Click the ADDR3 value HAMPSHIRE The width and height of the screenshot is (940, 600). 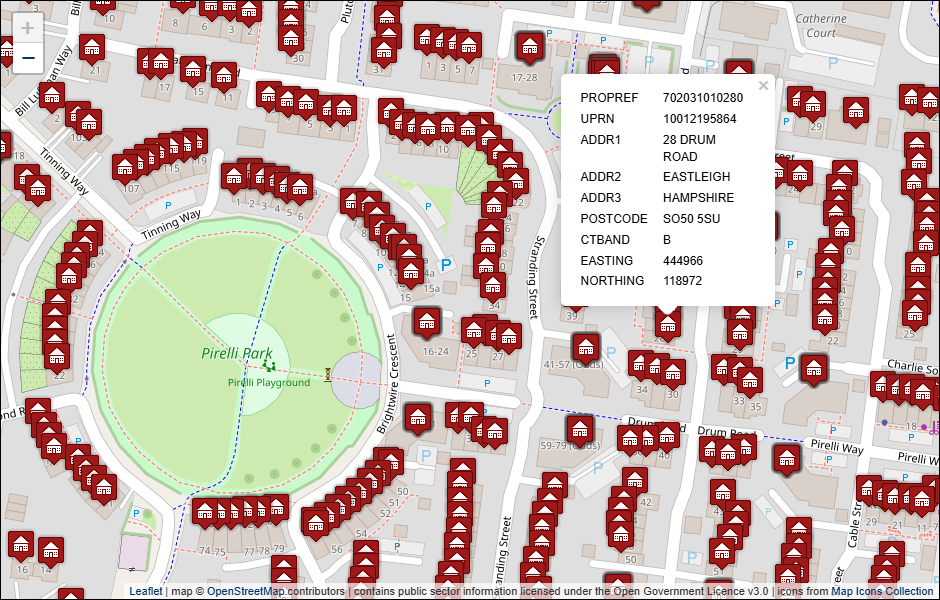(x=698, y=198)
